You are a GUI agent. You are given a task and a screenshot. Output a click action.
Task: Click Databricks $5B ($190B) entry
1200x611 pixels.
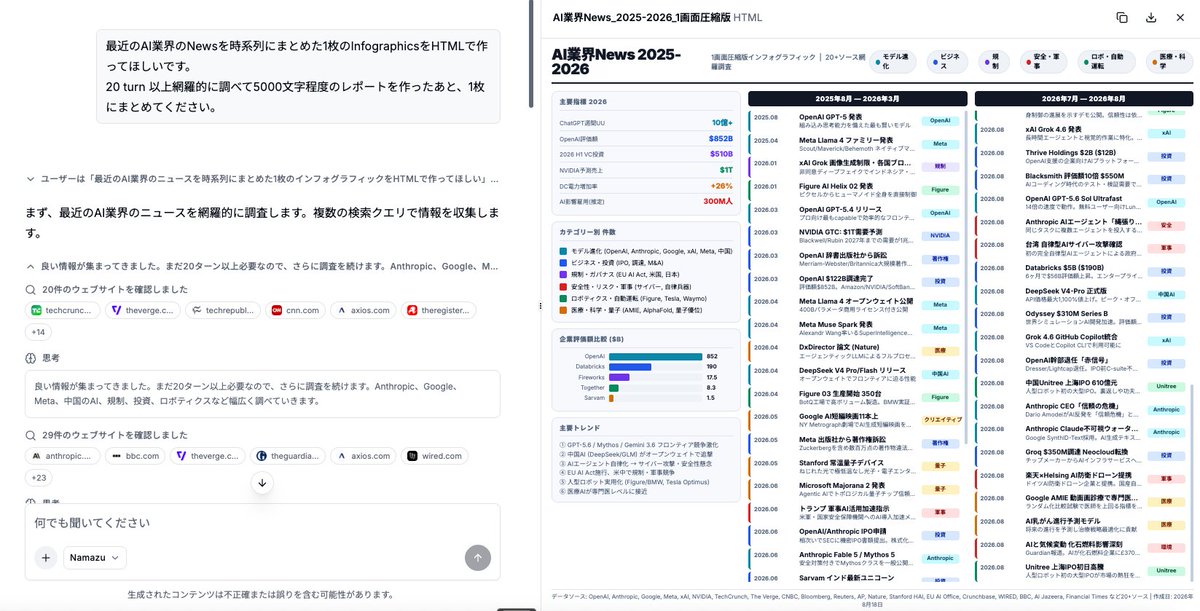(1081, 270)
